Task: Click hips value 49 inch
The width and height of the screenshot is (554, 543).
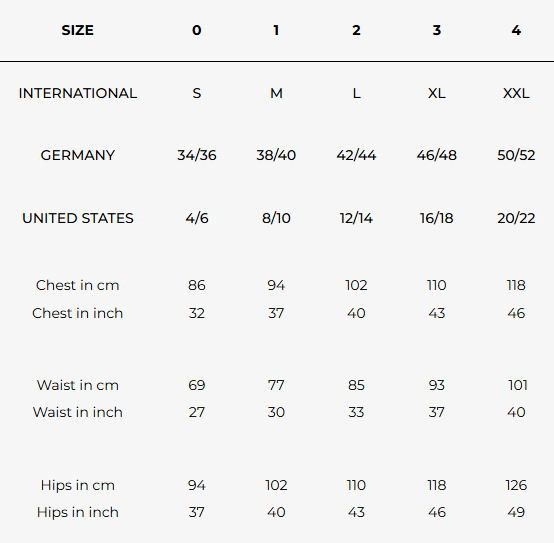Action: coord(516,512)
